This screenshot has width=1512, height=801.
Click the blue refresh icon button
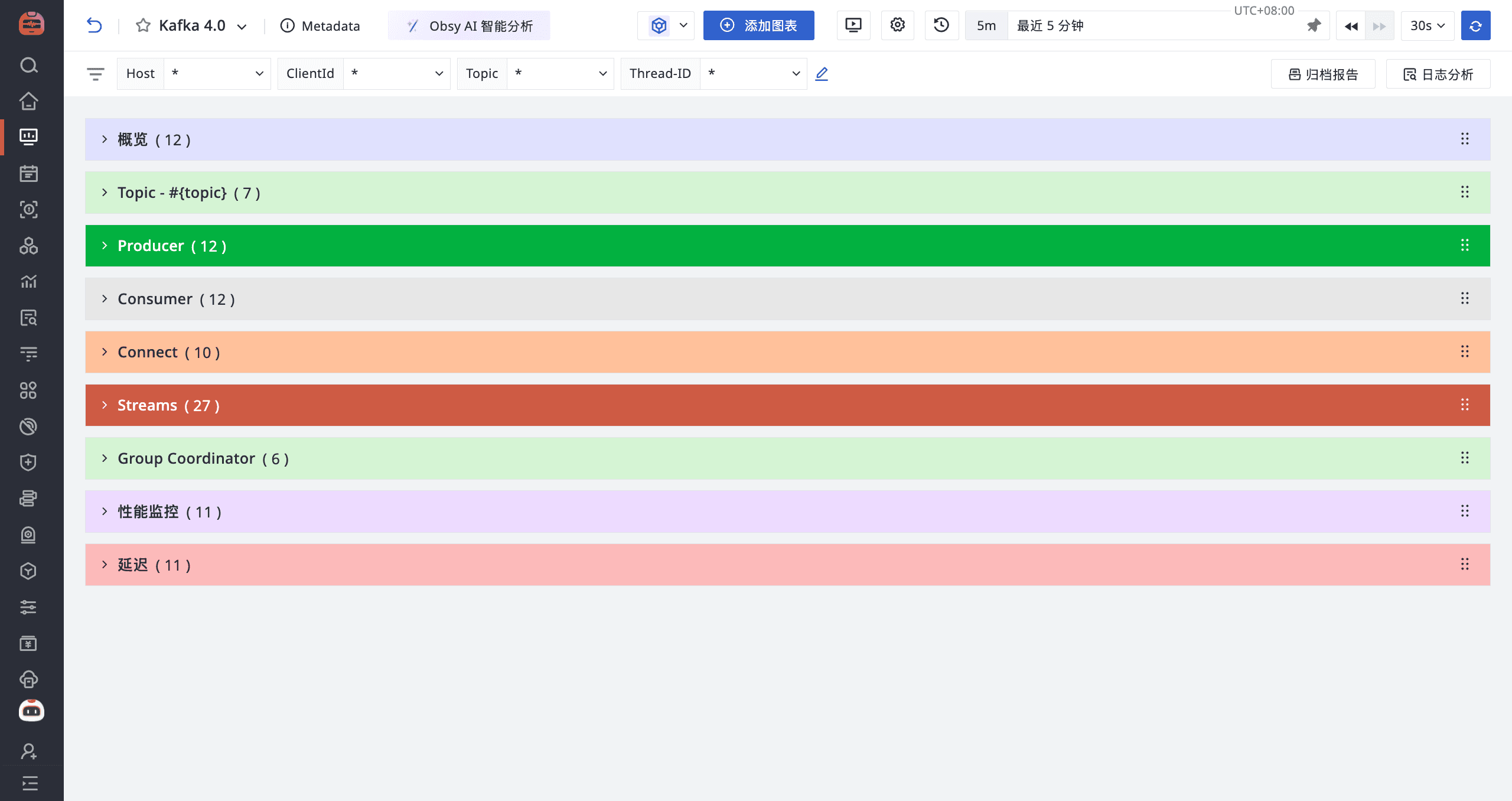(1475, 25)
